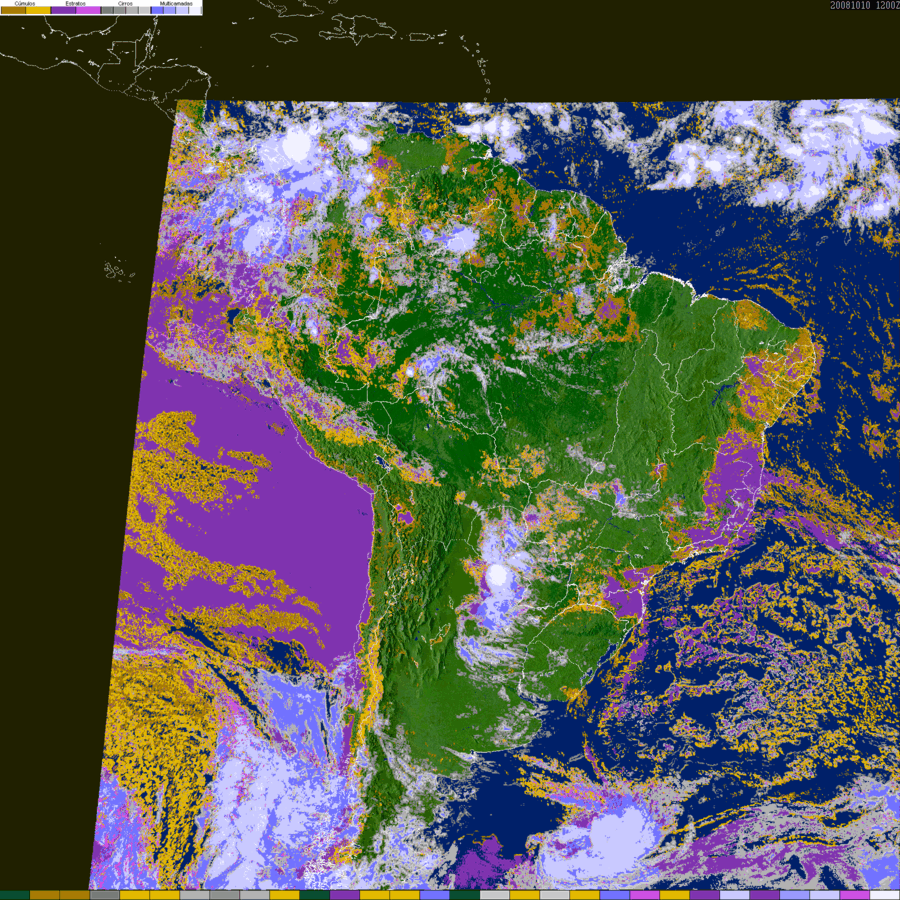
Task: Pick the second blue Multicamadas legend swatch
Action: [169, 10]
